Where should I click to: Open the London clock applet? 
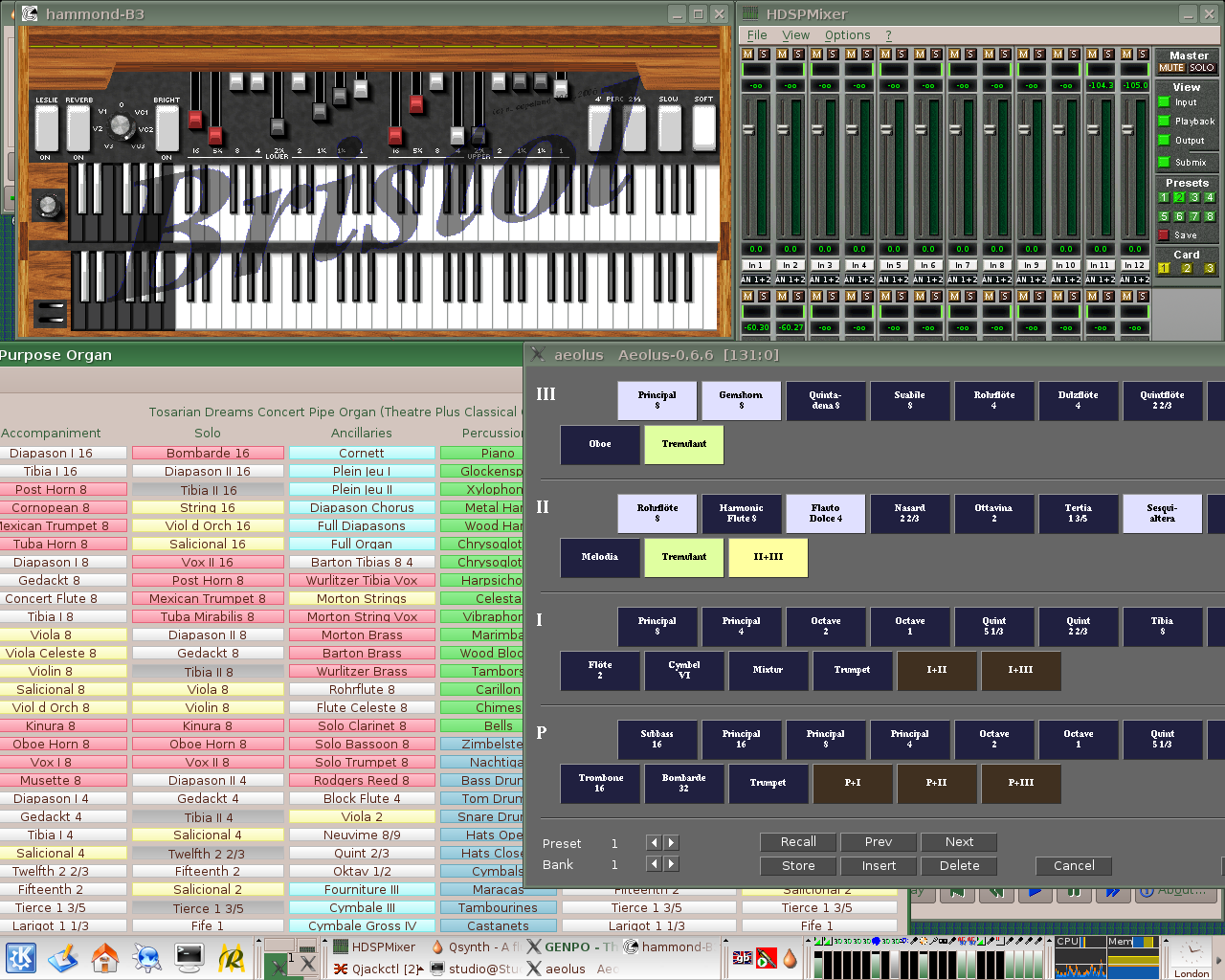(x=1192, y=957)
